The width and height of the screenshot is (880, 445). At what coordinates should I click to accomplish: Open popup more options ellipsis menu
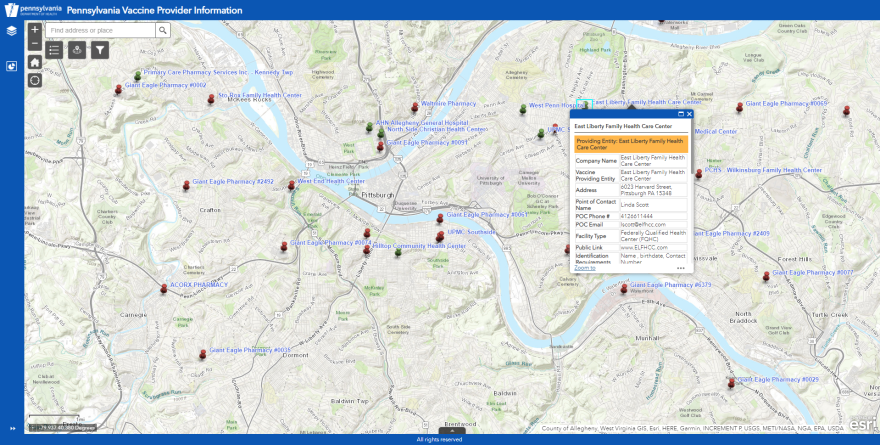coord(681,268)
